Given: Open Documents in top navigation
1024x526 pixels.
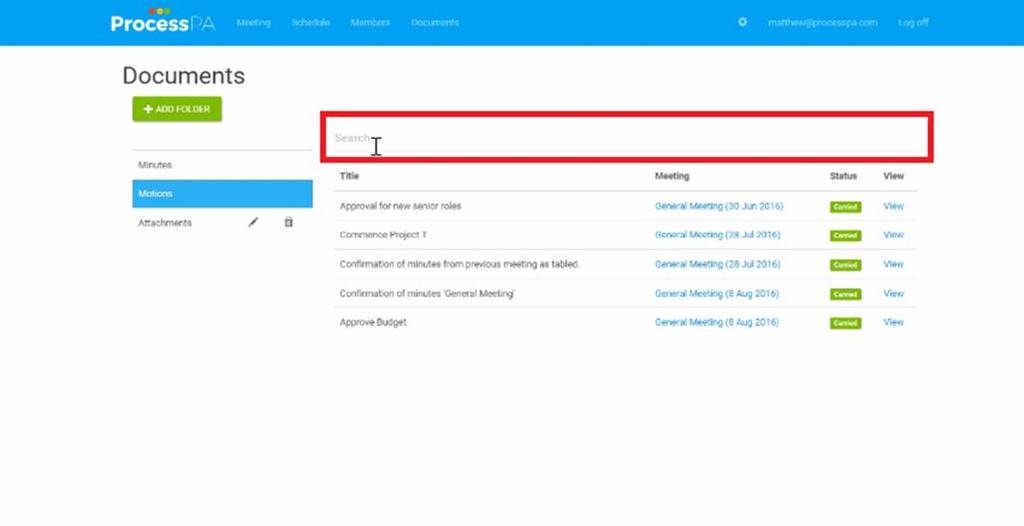Looking at the screenshot, I should (x=435, y=22).
